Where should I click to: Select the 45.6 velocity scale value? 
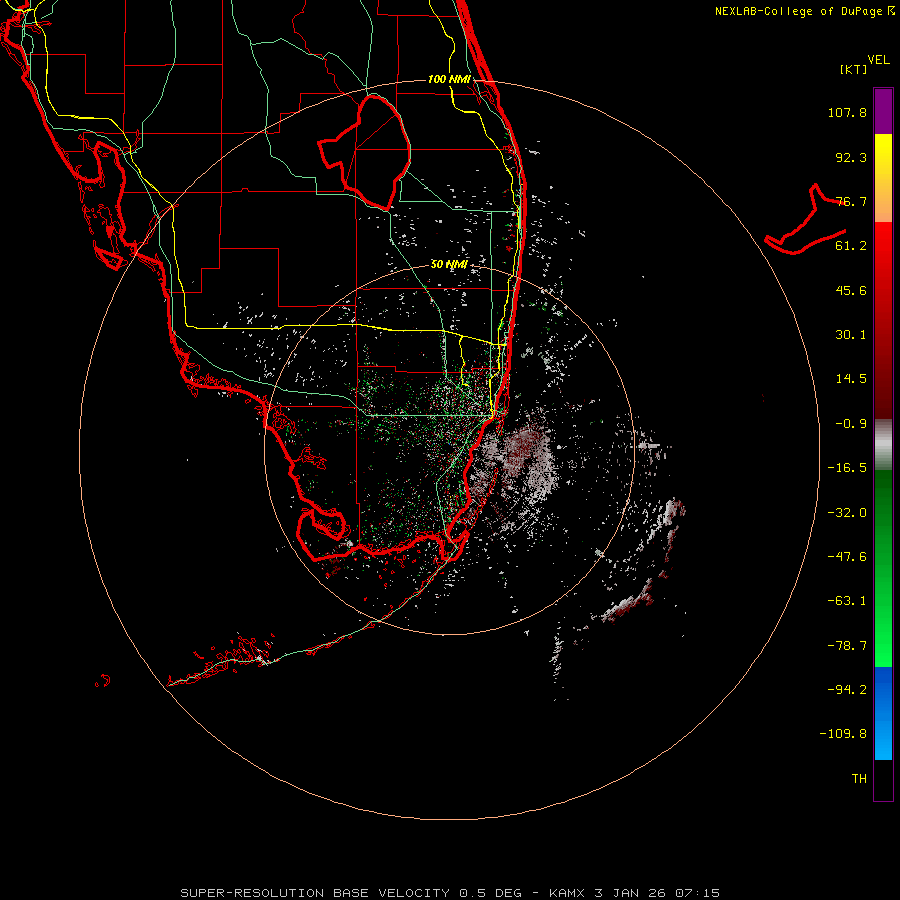(851, 290)
